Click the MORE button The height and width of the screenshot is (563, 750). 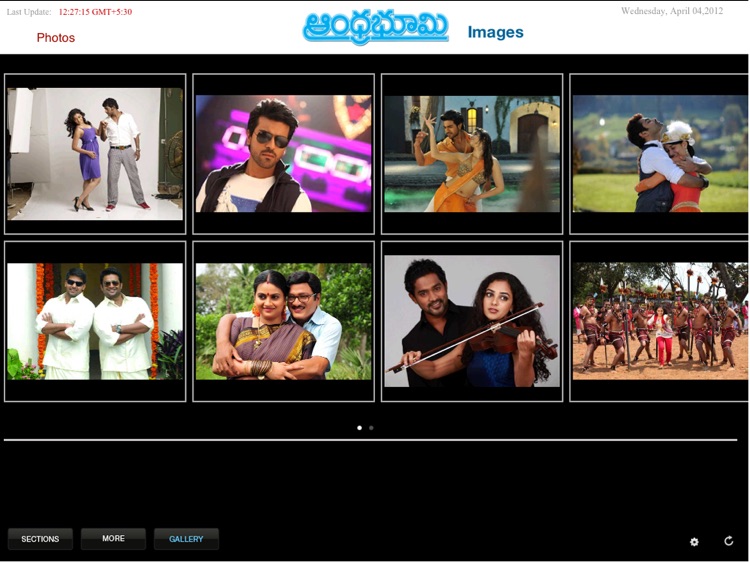(113, 539)
